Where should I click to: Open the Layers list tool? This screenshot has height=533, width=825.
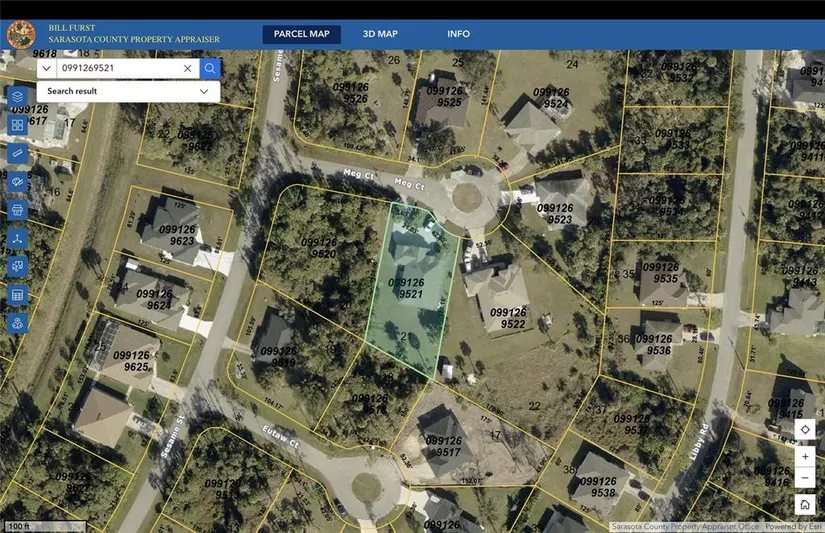point(17,97)
